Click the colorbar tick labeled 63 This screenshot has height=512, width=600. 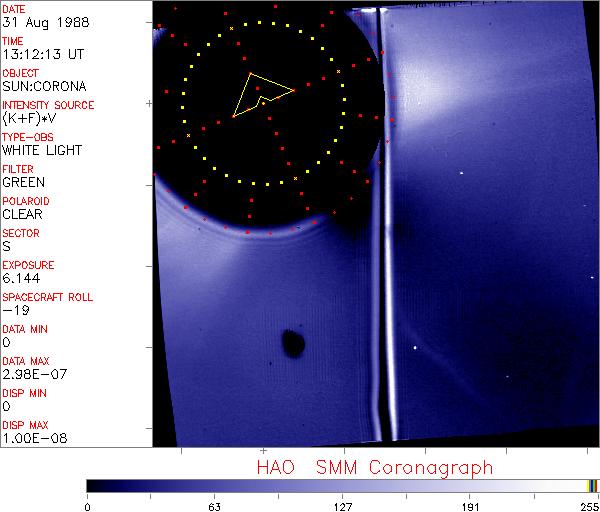point(213,506)
